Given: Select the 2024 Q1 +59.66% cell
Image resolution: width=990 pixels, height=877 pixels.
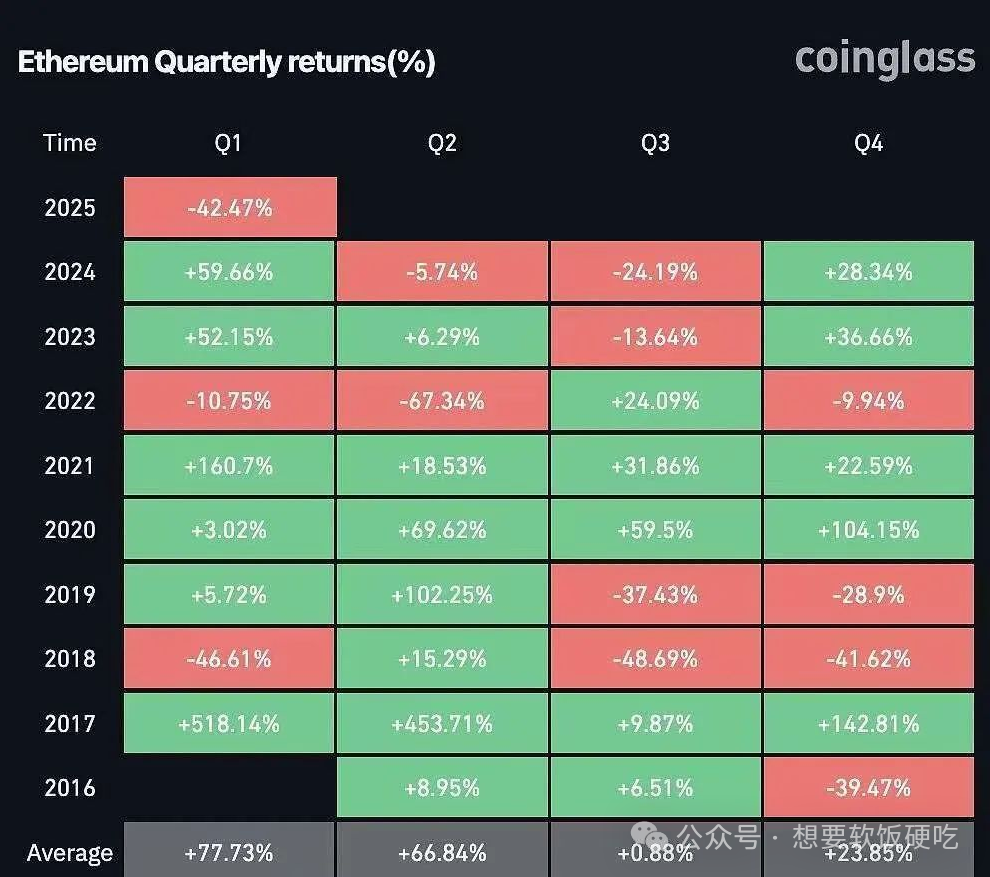Looking at the screenshot, I should click(x=229, y=272).
